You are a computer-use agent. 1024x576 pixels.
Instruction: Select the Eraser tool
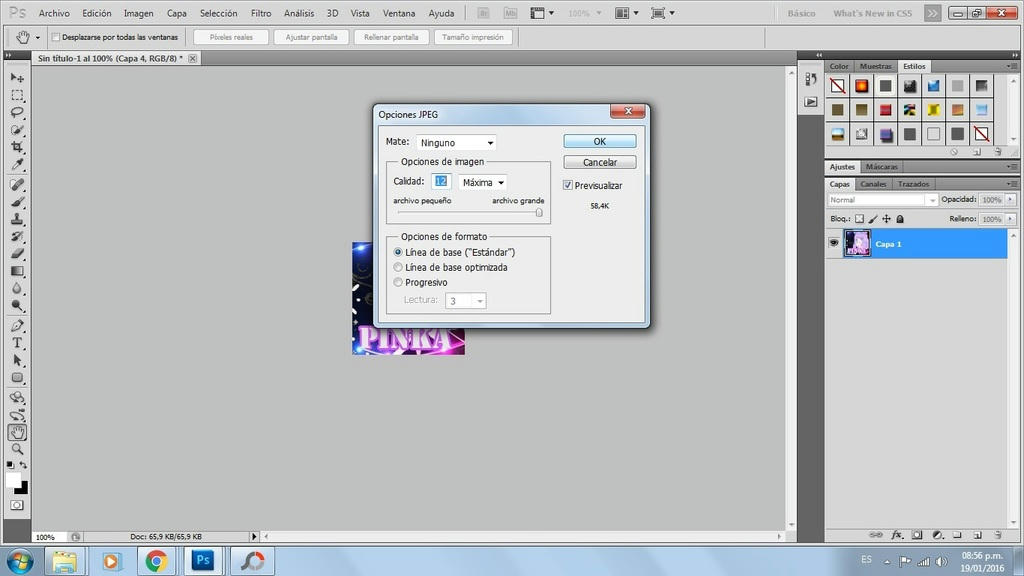(x=17, y=253)
